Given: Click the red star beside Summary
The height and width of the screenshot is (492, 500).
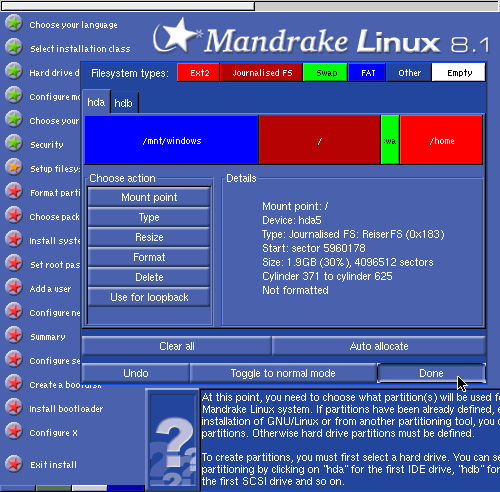Looking at the screenshot, I should (14, 335).
